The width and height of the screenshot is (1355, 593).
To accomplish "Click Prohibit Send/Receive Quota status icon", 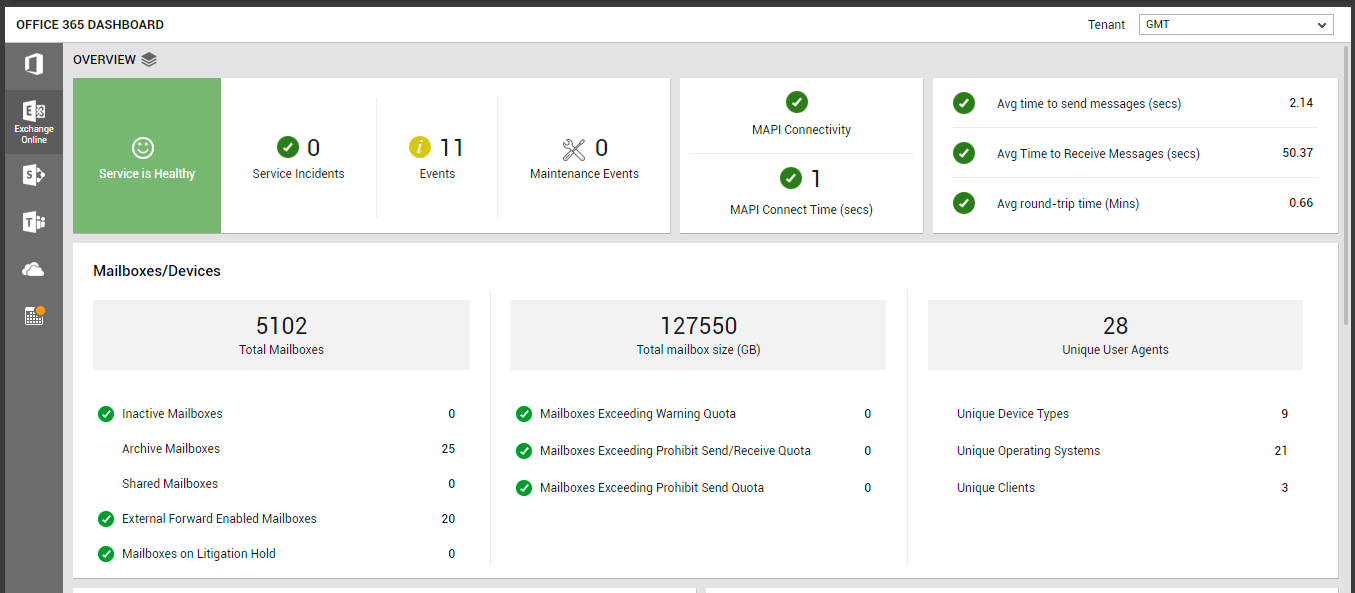I will click(x=523, y=451).
